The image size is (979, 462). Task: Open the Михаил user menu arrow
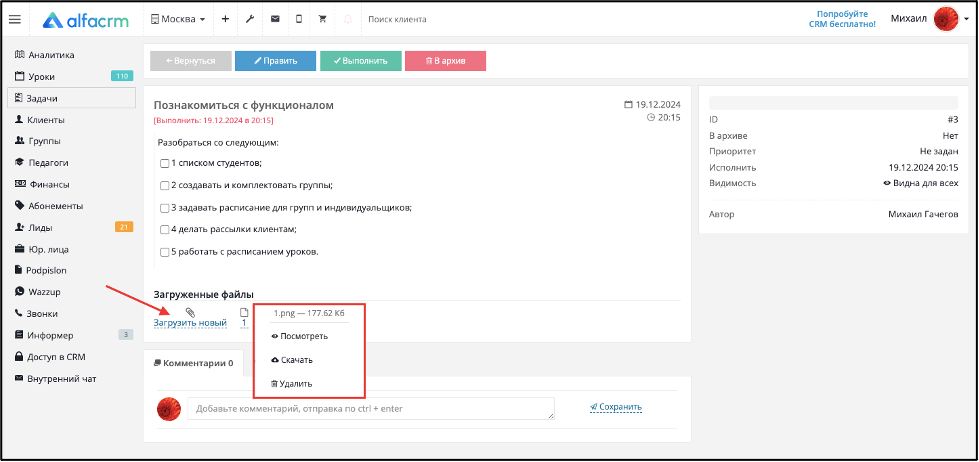tap(967, 19)
